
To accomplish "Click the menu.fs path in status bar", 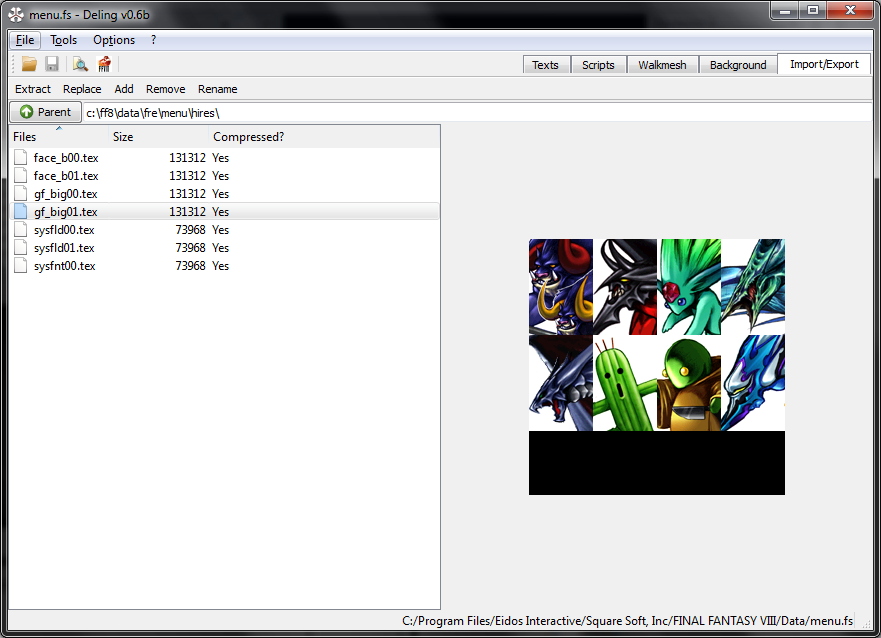I will coord(628,621).
